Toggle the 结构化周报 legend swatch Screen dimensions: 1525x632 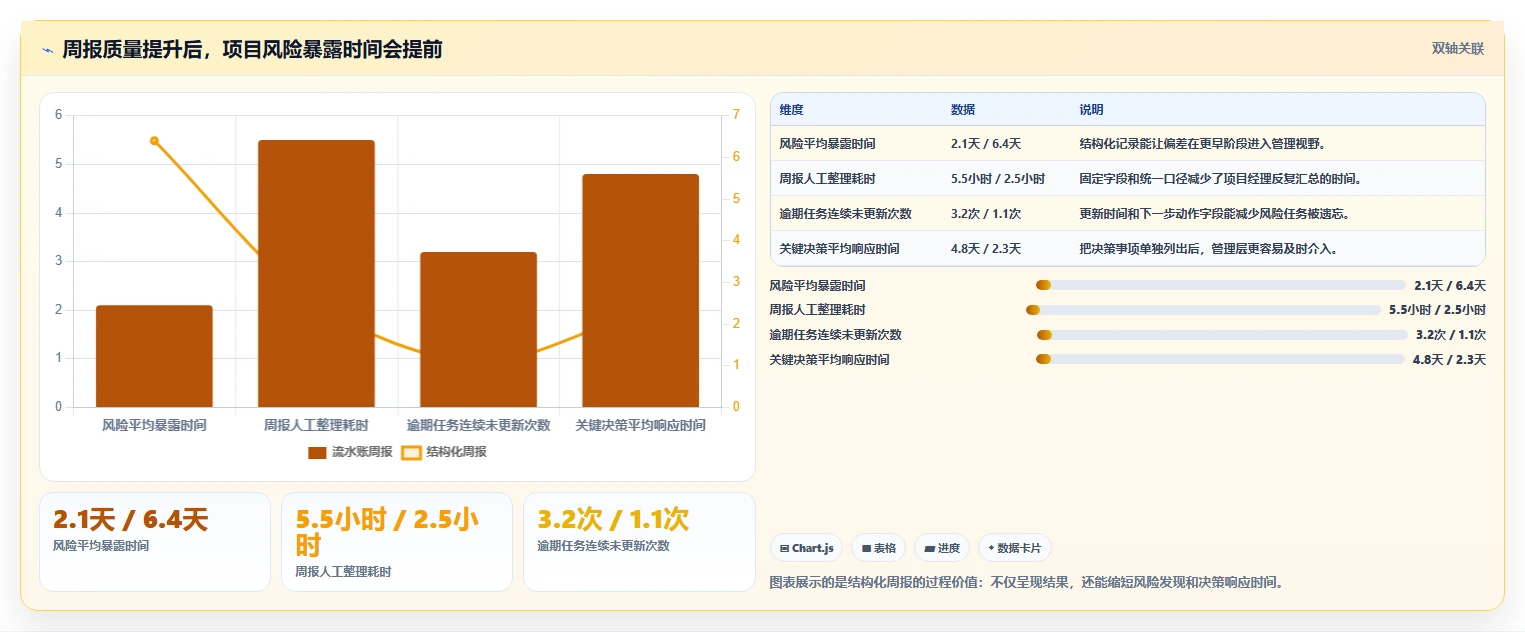411,452
